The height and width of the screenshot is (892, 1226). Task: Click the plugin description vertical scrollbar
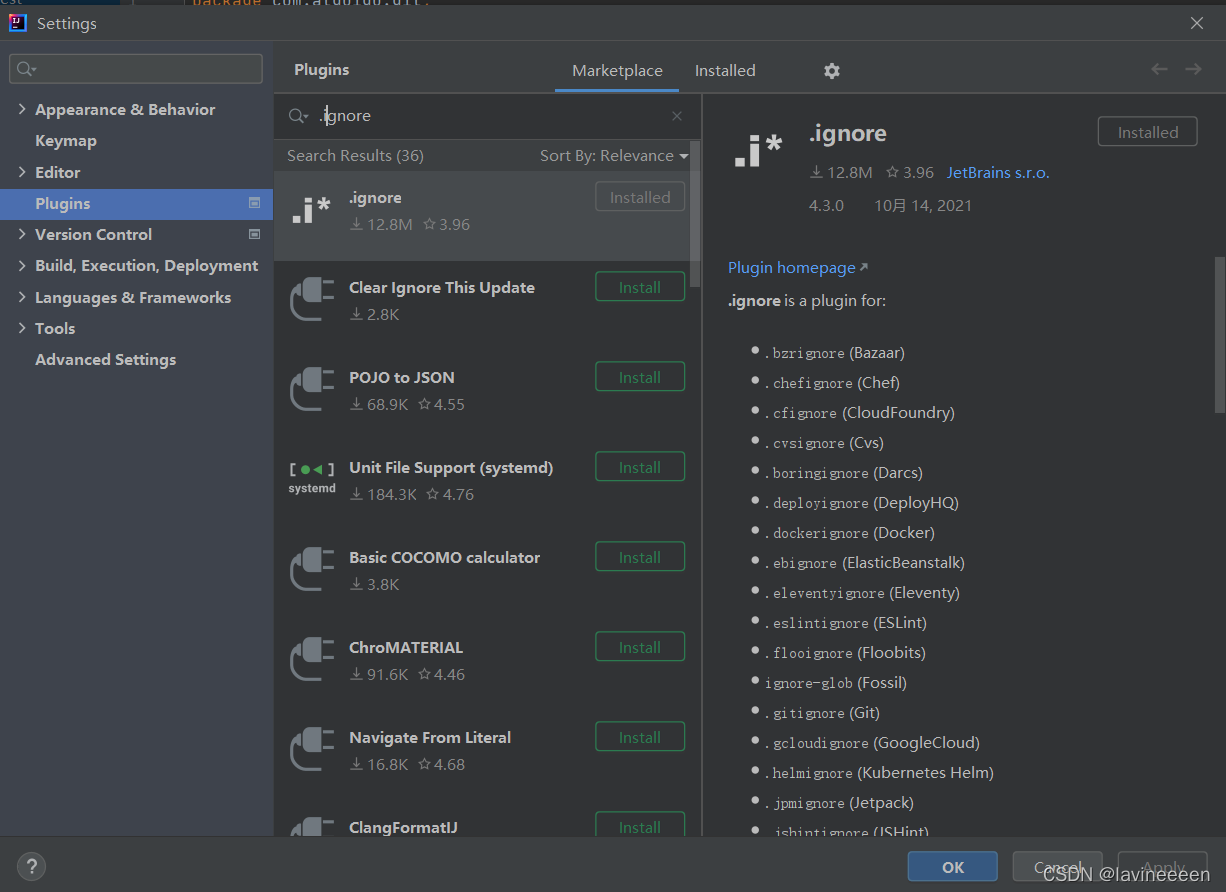pos(1219,335)
